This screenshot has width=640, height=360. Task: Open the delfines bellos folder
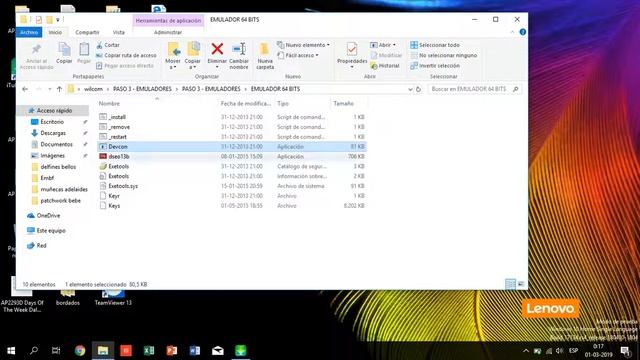[x=58, y=167]
